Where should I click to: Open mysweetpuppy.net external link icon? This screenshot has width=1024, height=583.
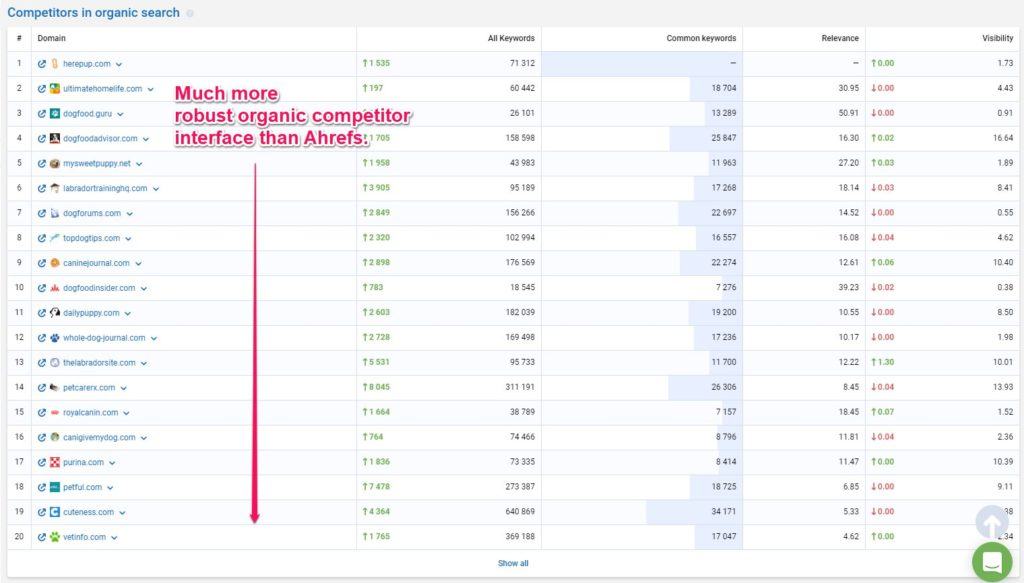(42, 163)
